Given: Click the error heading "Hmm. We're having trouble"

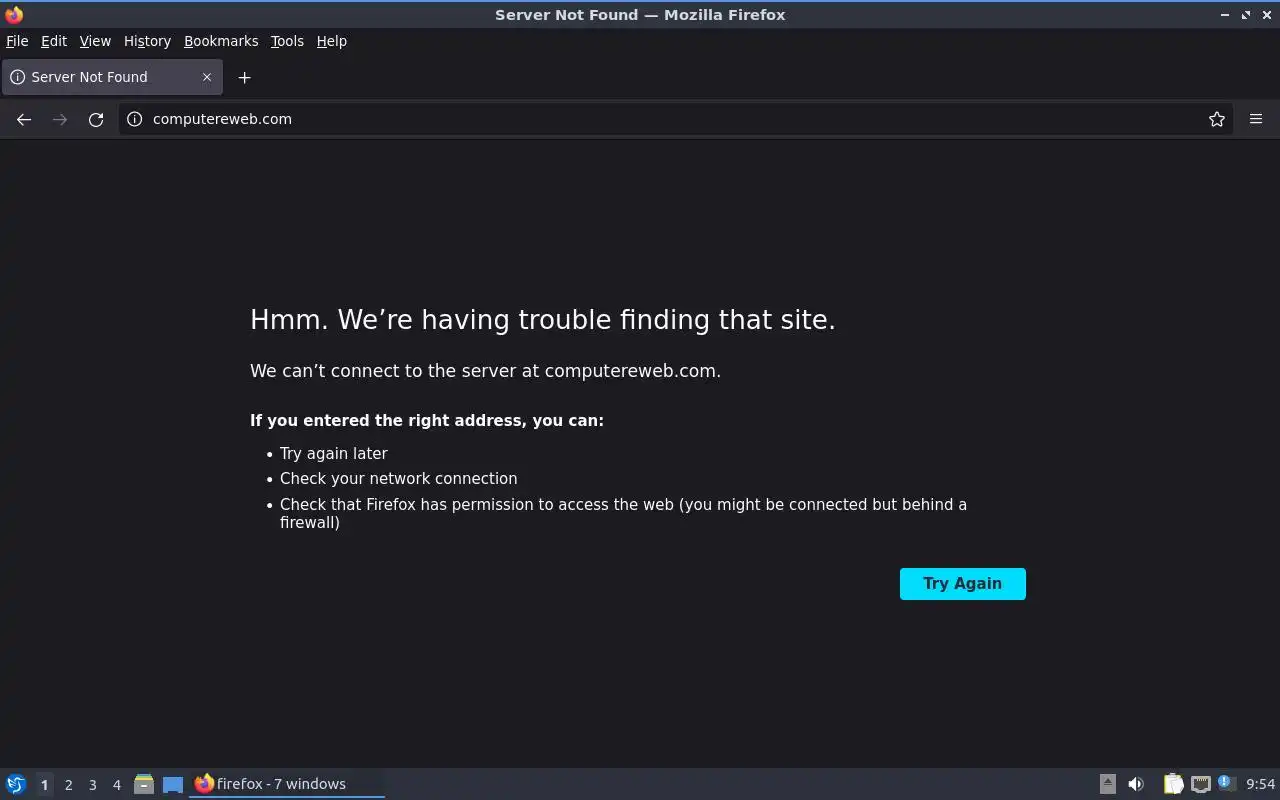Looking at the screenshot, I should [543, 320].
